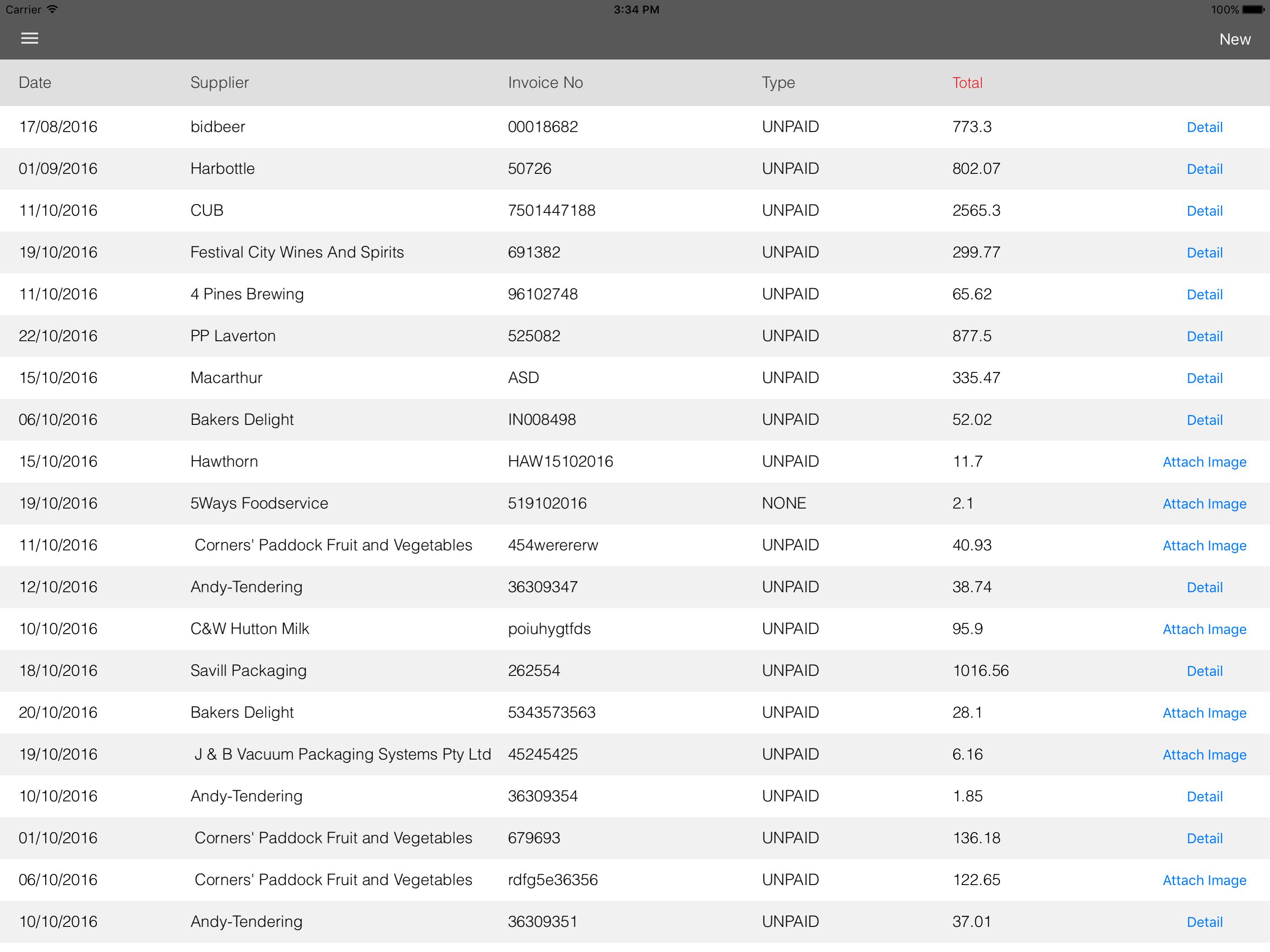Open the hamburger menu icon
Screen dimensions: 1270x952
click(x=29, y=39)
